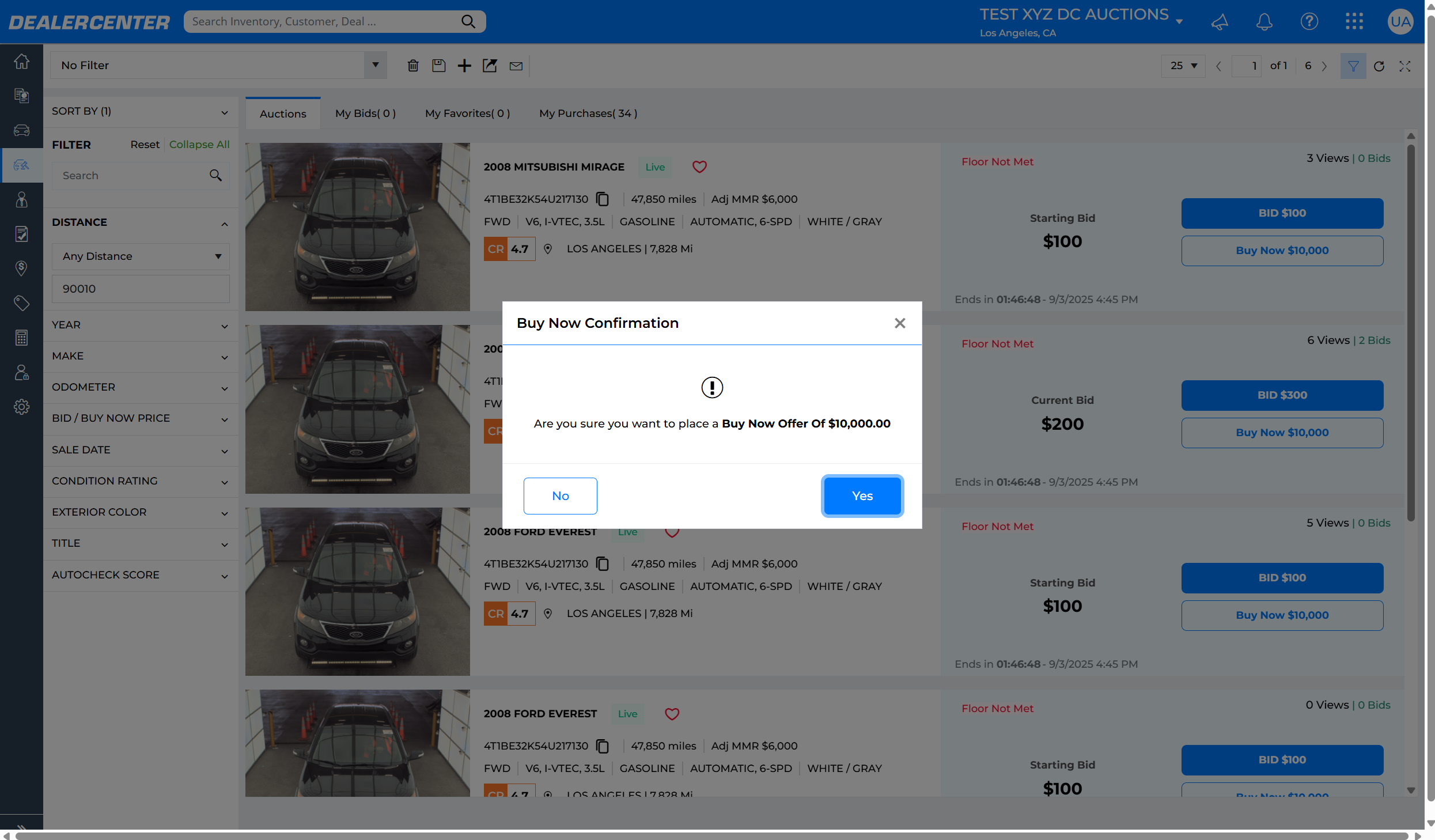This screenshot has width=1435, height=840.
Task: Expand the ODOMETER filter
Action: [141, 387]
